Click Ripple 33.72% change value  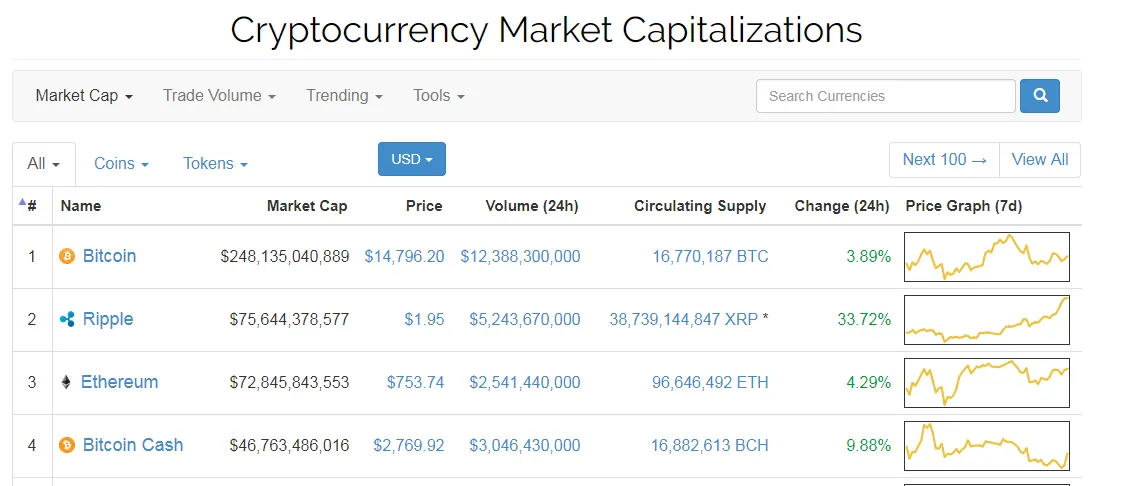(864, 319)
